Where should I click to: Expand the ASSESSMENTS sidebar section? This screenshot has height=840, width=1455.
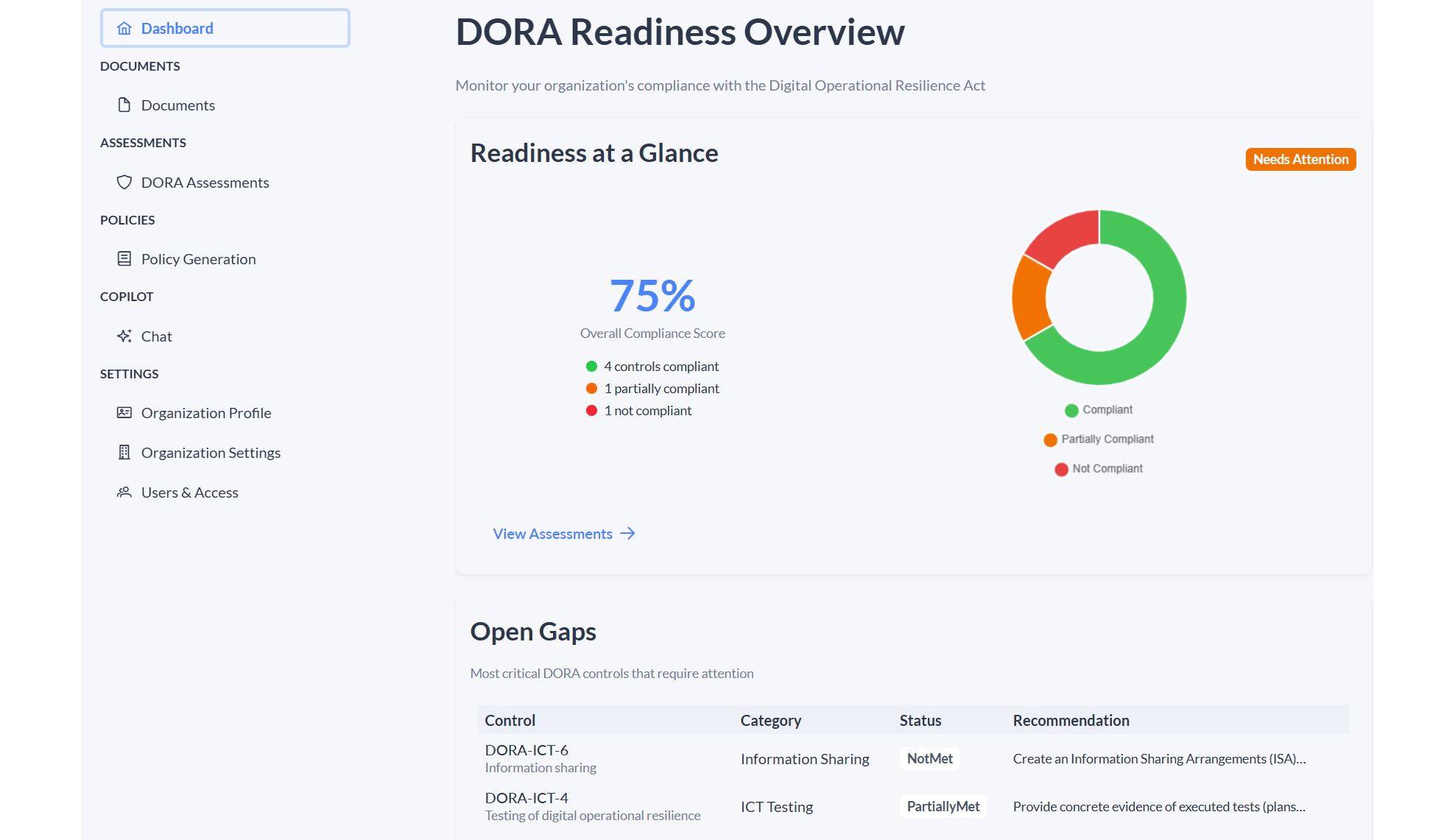(x=143, y=142)
